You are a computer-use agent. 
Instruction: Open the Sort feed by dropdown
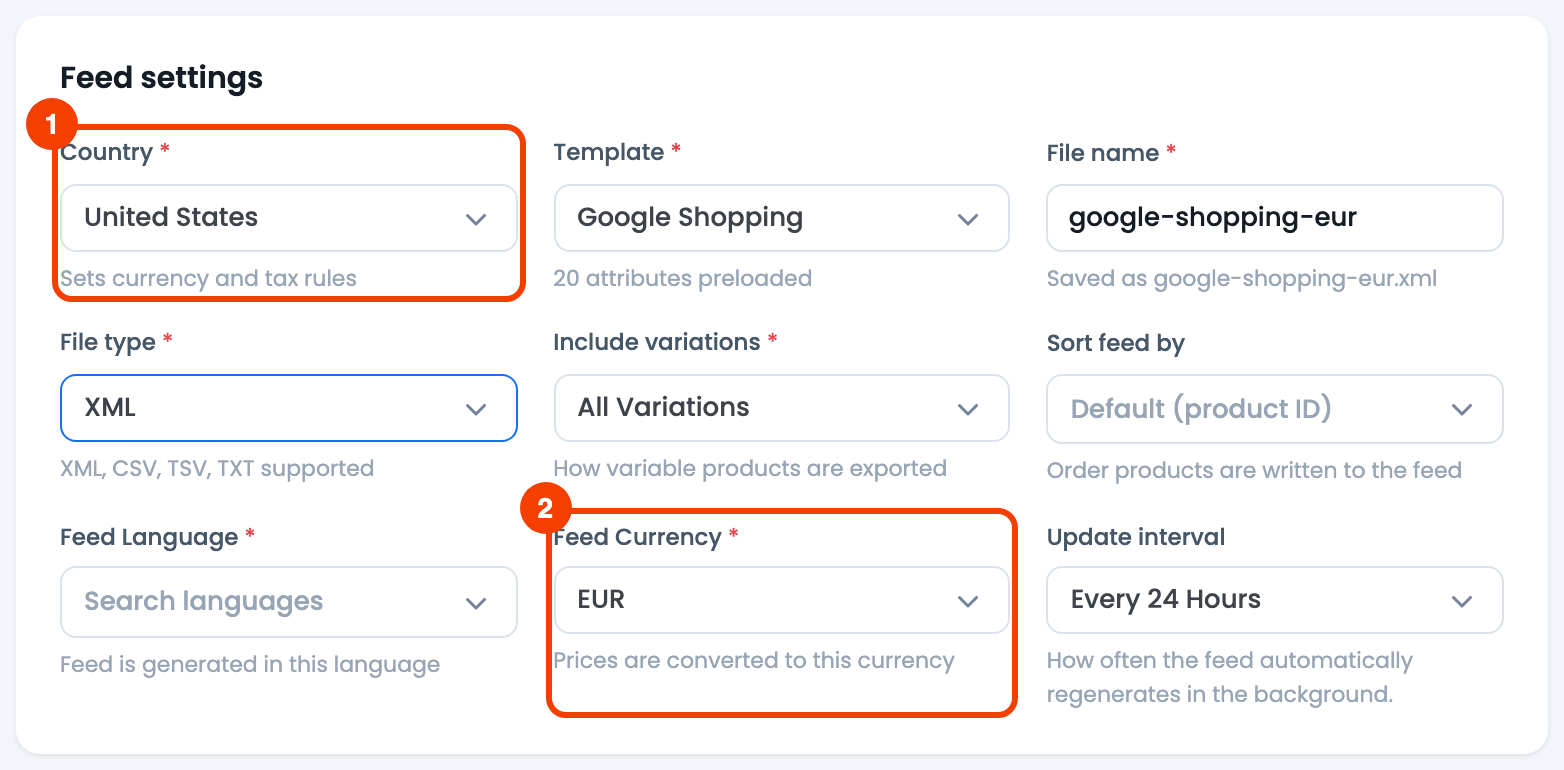pos(1275,409)
